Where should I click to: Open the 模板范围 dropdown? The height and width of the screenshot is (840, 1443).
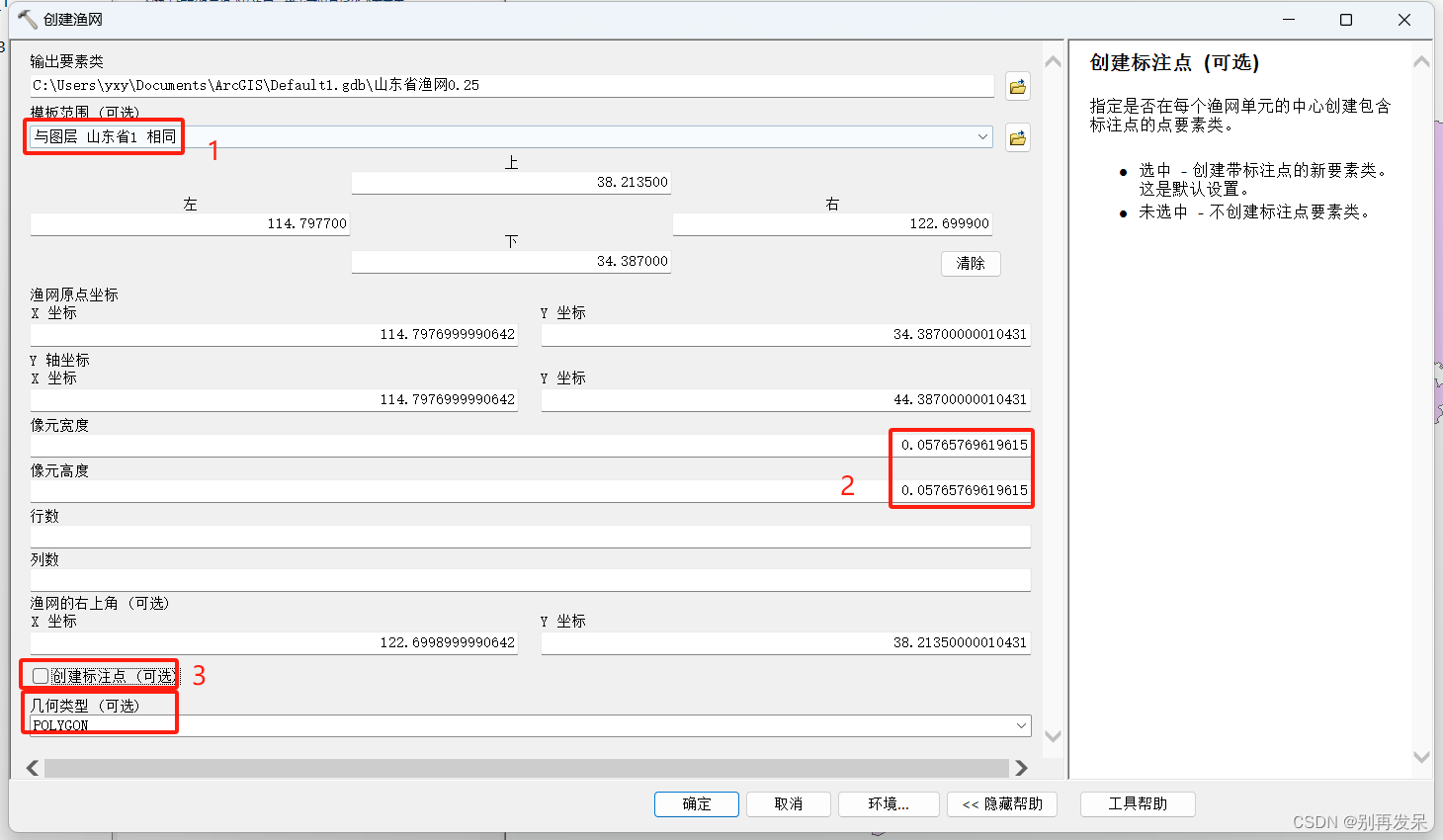click(982, 136)
